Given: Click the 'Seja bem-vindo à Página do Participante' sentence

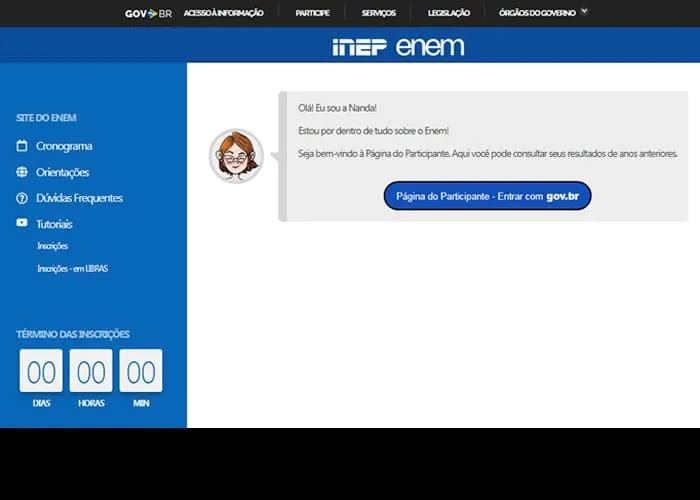Looking at the screenshot, I should [x=488, y=154].
